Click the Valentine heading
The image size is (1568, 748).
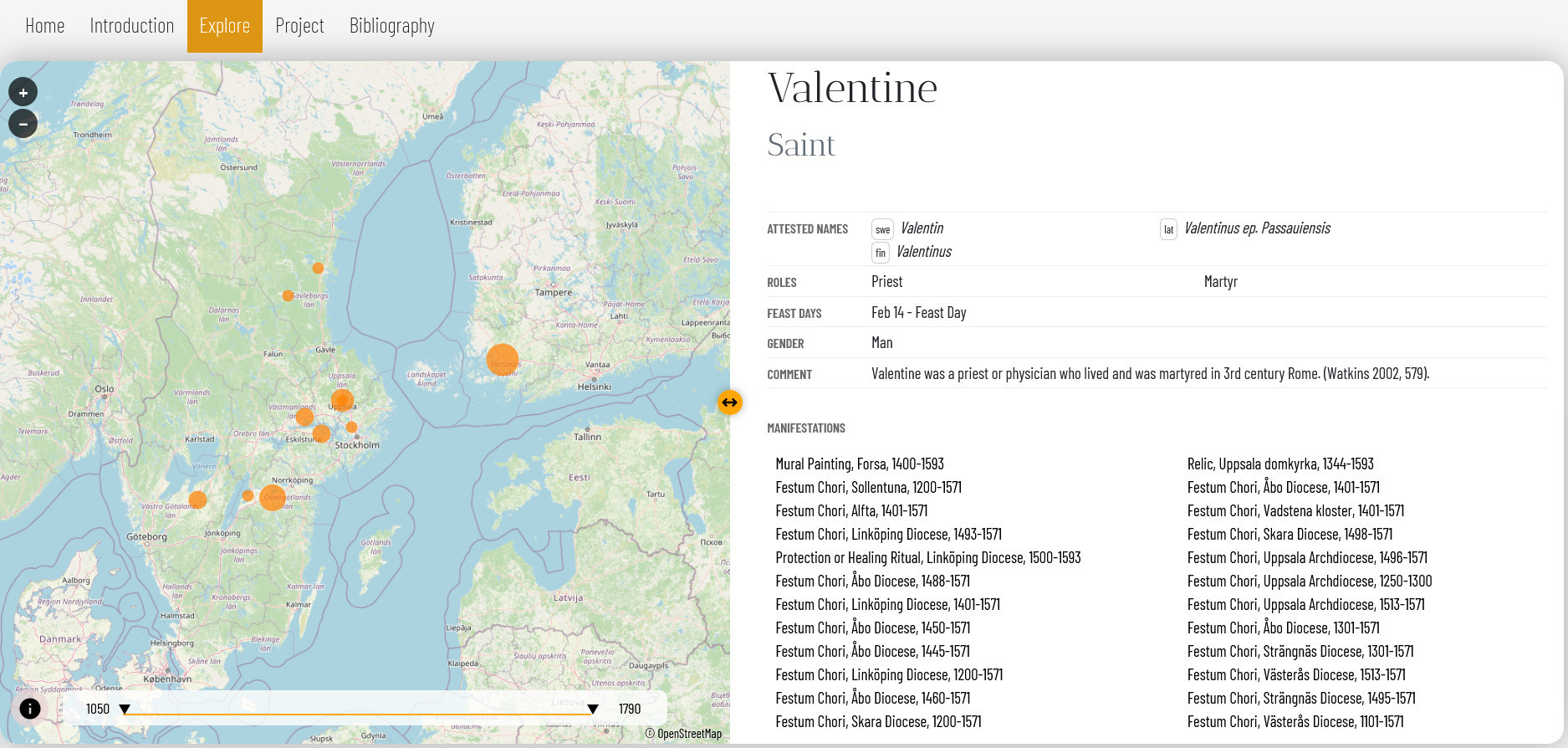[x=852, y=88]
